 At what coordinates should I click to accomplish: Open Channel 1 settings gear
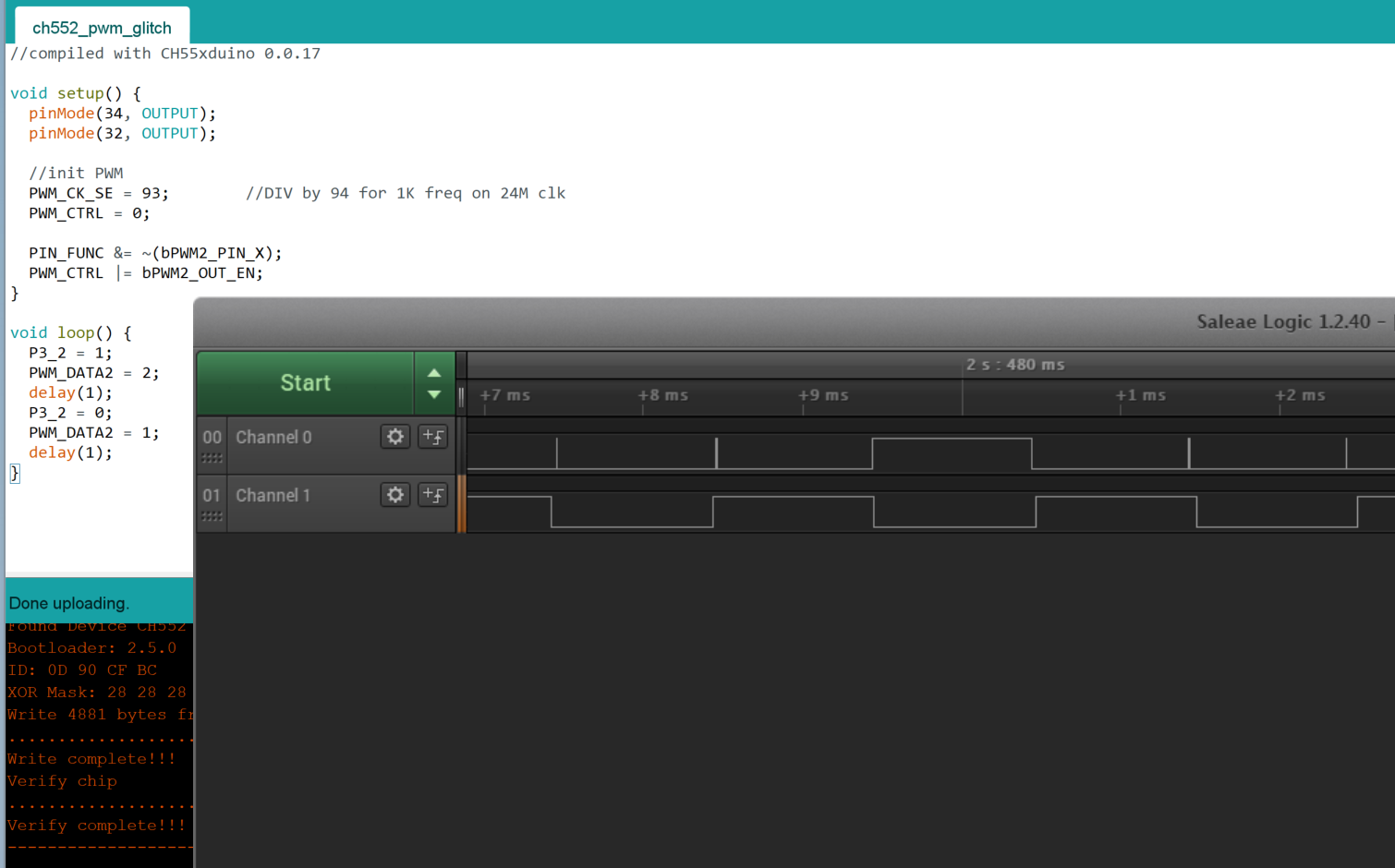pos(395,495)
